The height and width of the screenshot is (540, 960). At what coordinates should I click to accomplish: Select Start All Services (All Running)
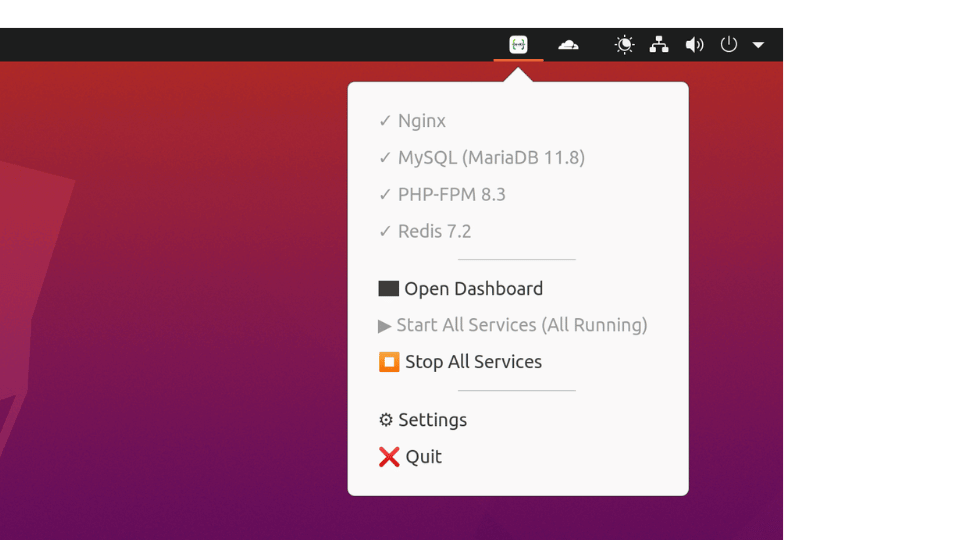tap(518, 325)
